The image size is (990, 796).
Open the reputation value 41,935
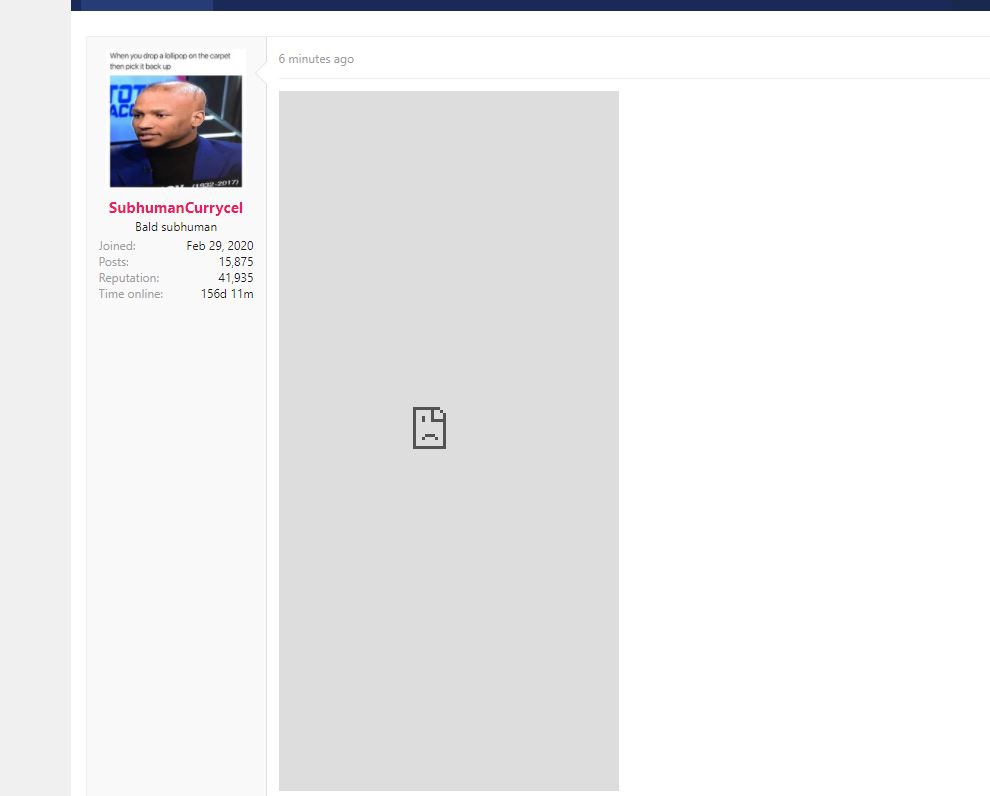point(235,278)
